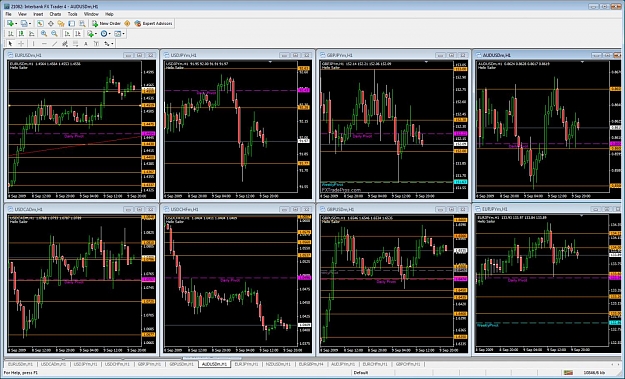Open the Profiles toolbar icon

point(24,24)
